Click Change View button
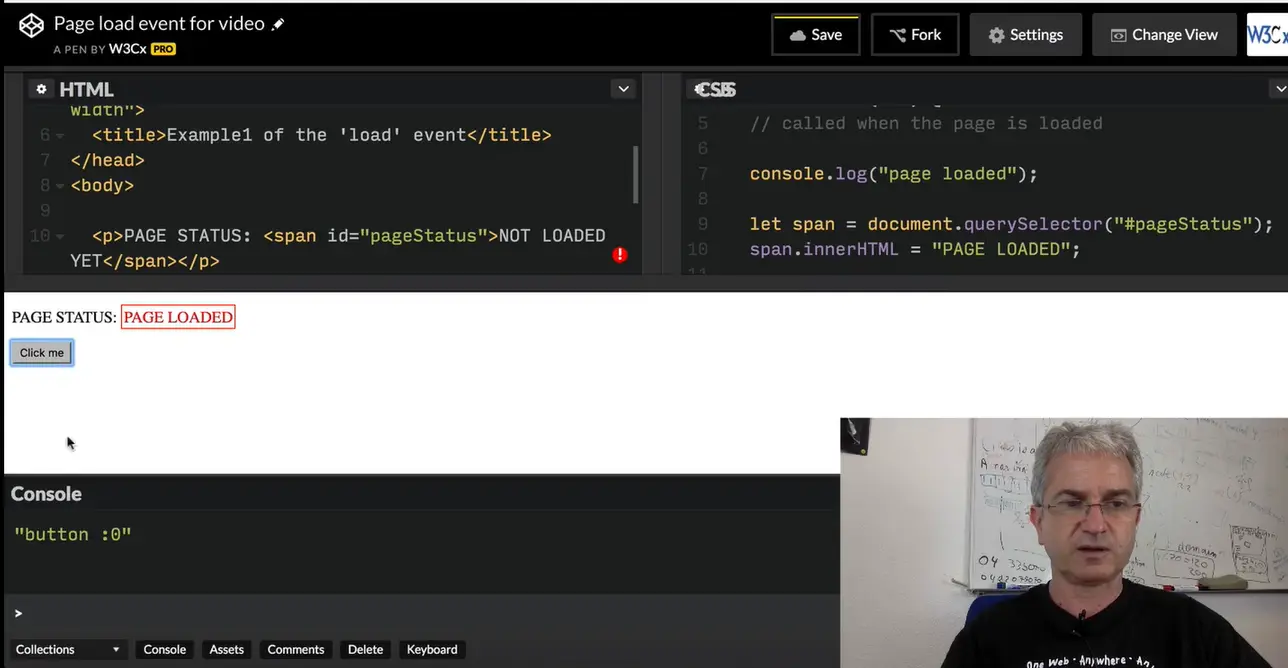Viewport: 1288px width, 668px height. point(1164,34)
